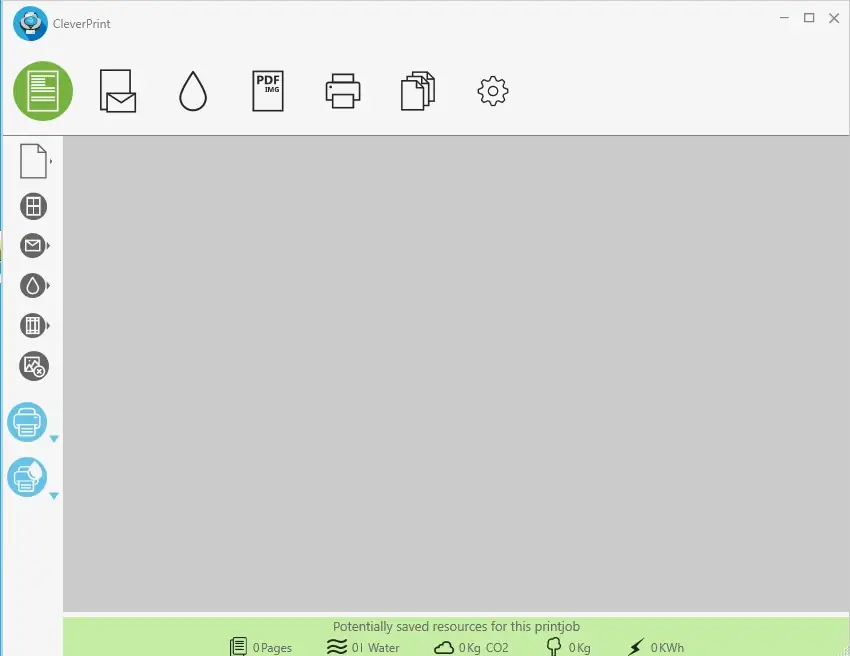Click the blue print button
Screen dimensions: 850x656
click(27, 422)
